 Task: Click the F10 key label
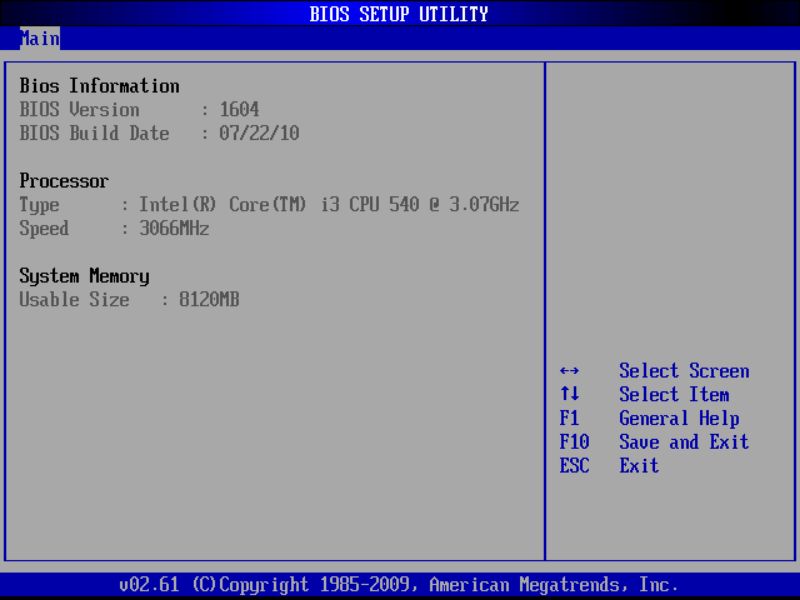pyautogui.click(x=574, y=442)
